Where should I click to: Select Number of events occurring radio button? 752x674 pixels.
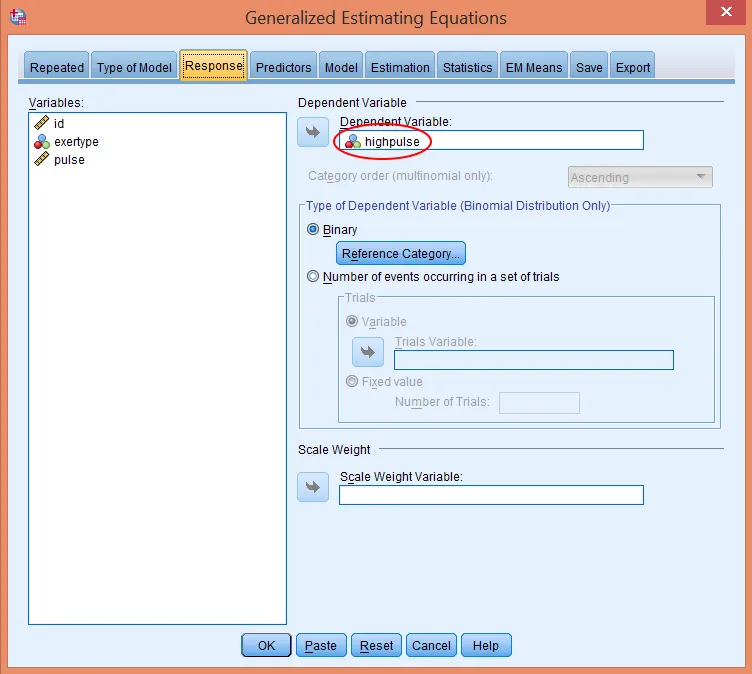pos(314,277)
